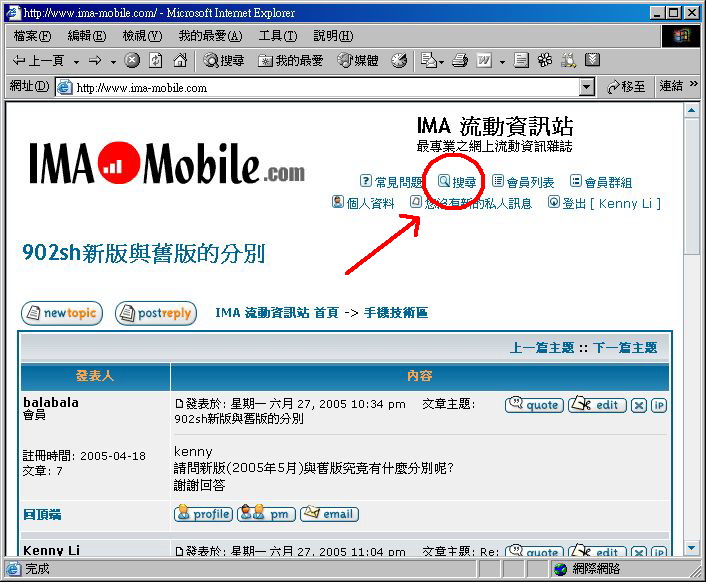Click the quote button on balabala's post

534,405
